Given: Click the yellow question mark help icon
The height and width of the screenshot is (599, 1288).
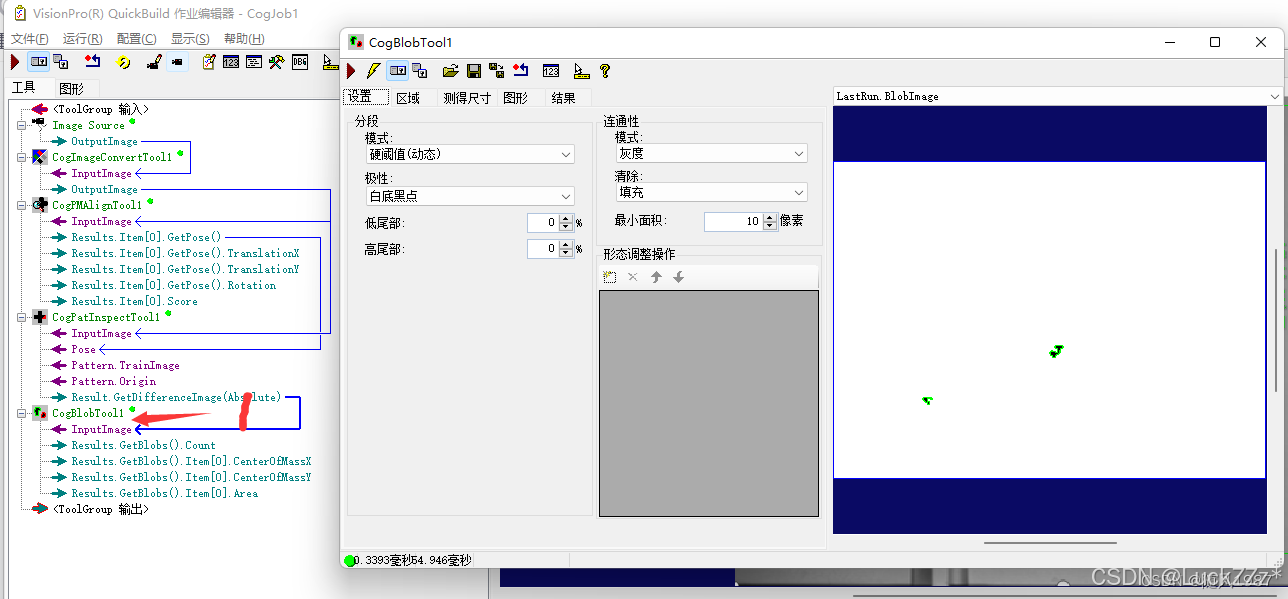Looking at the screenshot, I should [604, 71].
